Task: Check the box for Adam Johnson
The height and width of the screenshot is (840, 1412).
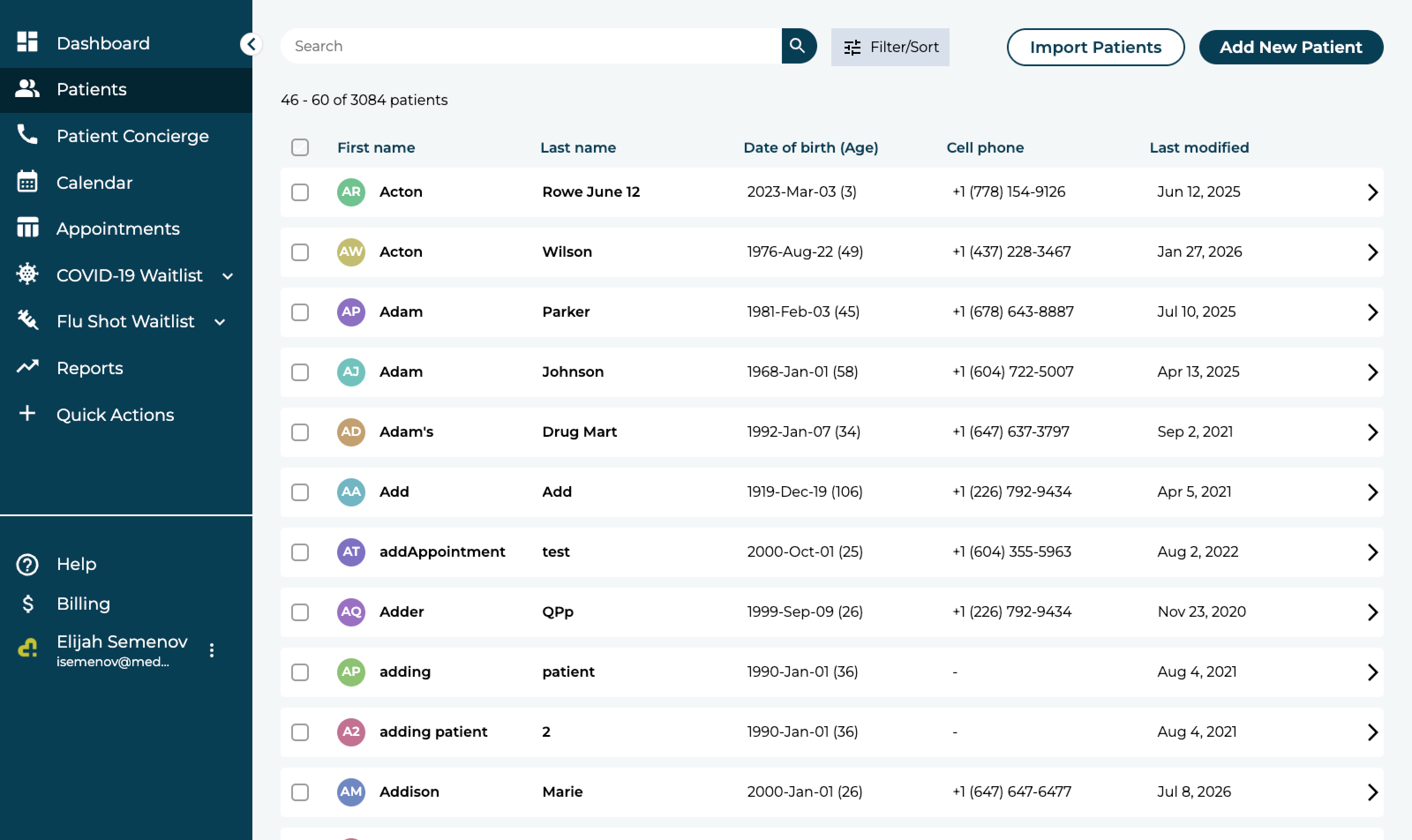Action: click(x=300, y=372)
